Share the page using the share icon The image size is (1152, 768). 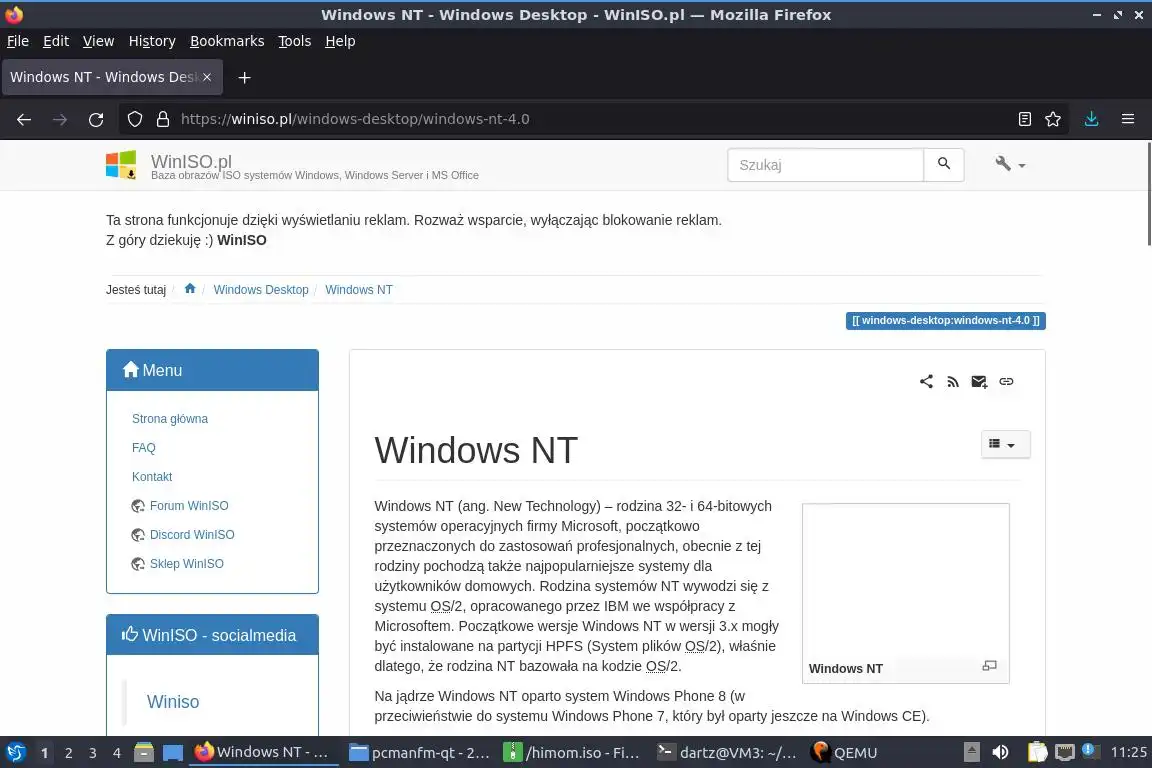point(926,381)
